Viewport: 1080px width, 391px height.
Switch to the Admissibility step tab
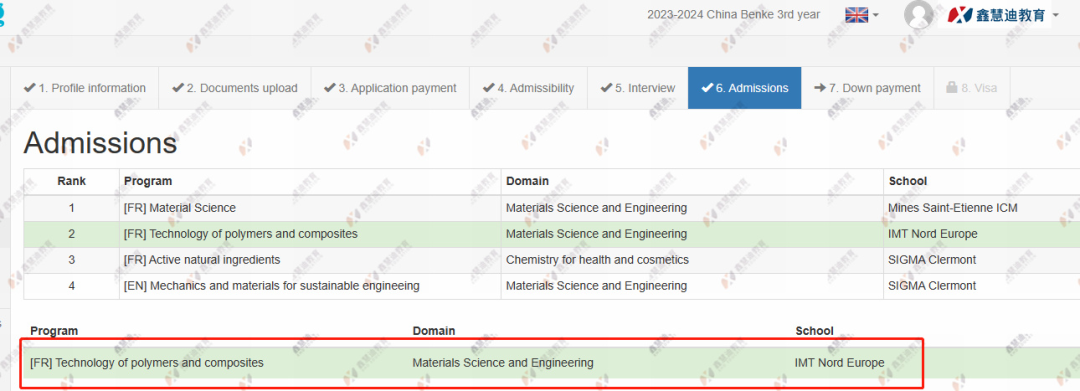pyautogui.click(x=528, y=88)
